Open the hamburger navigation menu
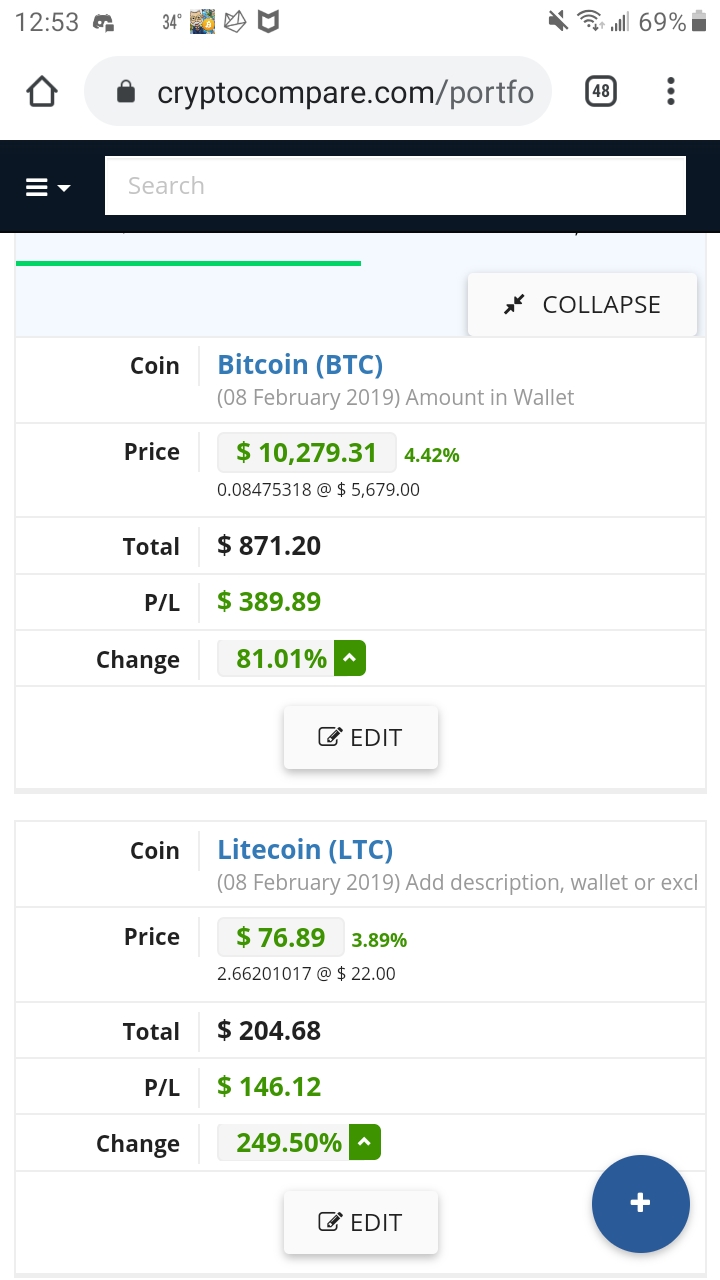The width and height of the screenshot is (720, 1280). point(48,187)
